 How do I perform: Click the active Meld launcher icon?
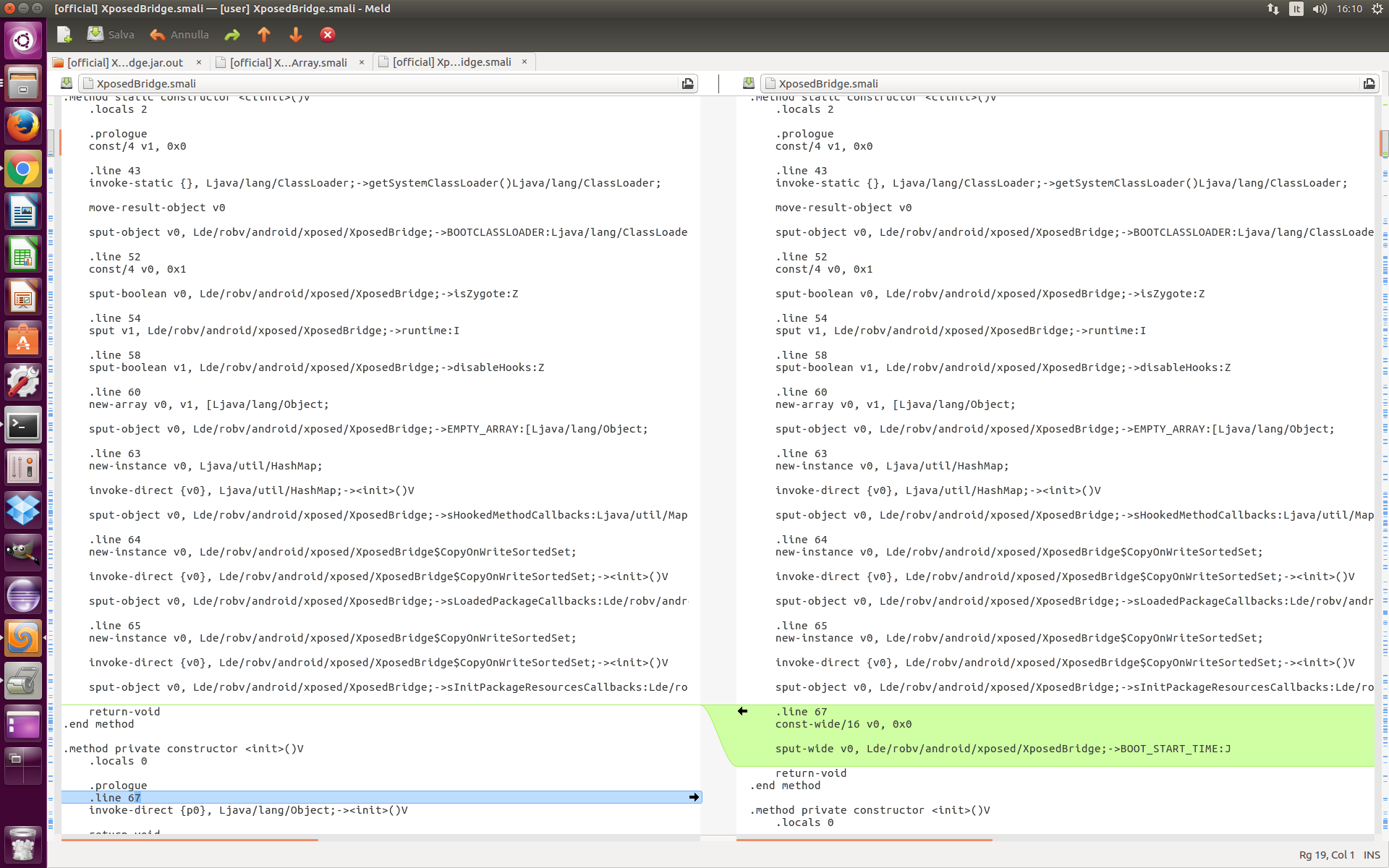point(23,638)
